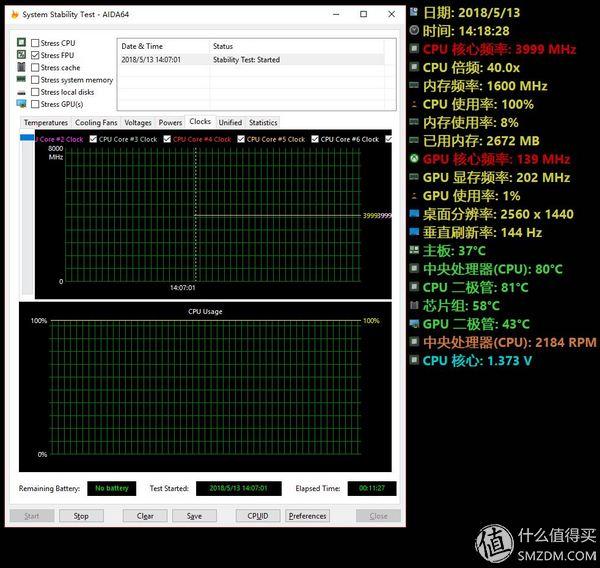Switch to the Cooling Fans tab
The height and width of the screenshot is (568, 600).
96,122
